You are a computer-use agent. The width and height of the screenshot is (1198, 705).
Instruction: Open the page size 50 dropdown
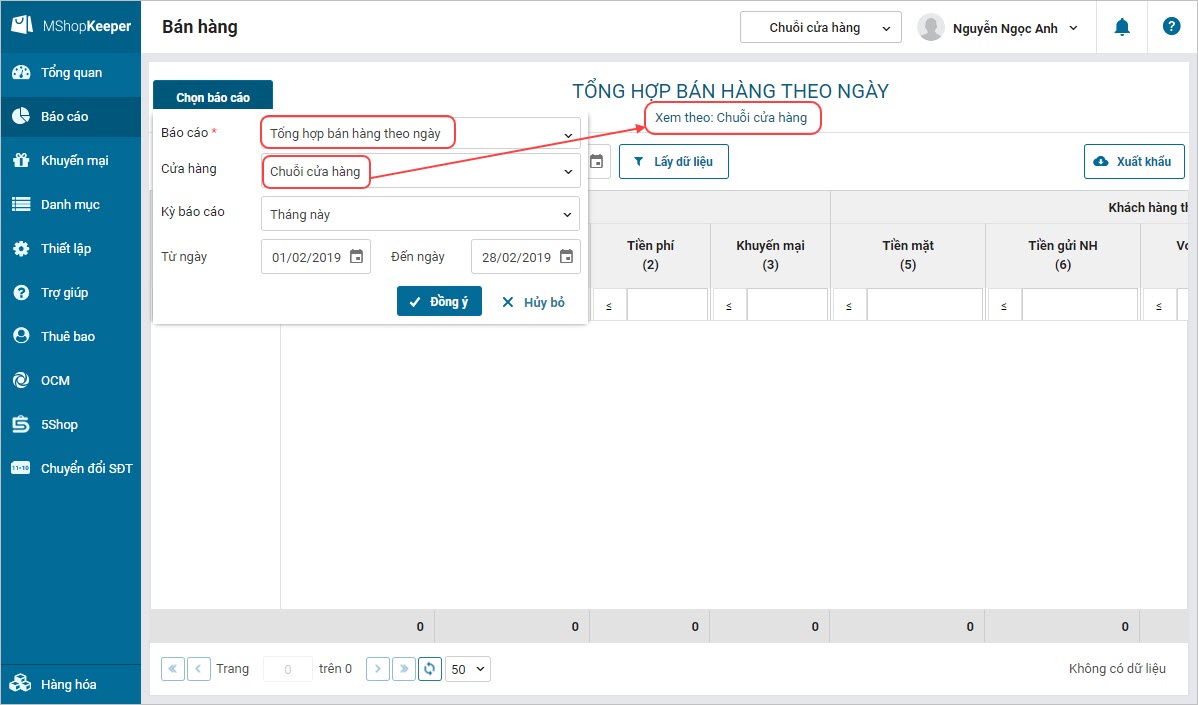(468, 669)
